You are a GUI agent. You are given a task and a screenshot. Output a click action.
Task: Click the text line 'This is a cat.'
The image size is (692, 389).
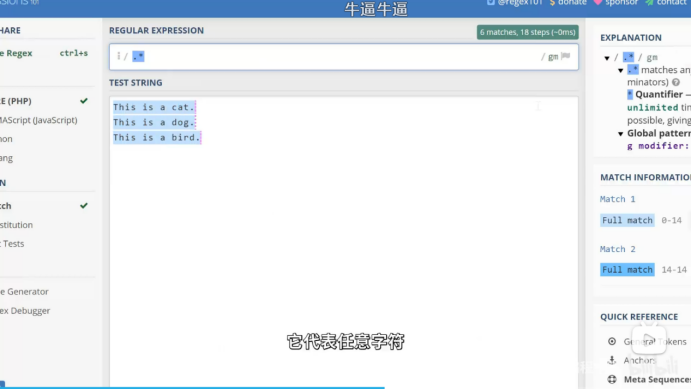coord(154,107)
